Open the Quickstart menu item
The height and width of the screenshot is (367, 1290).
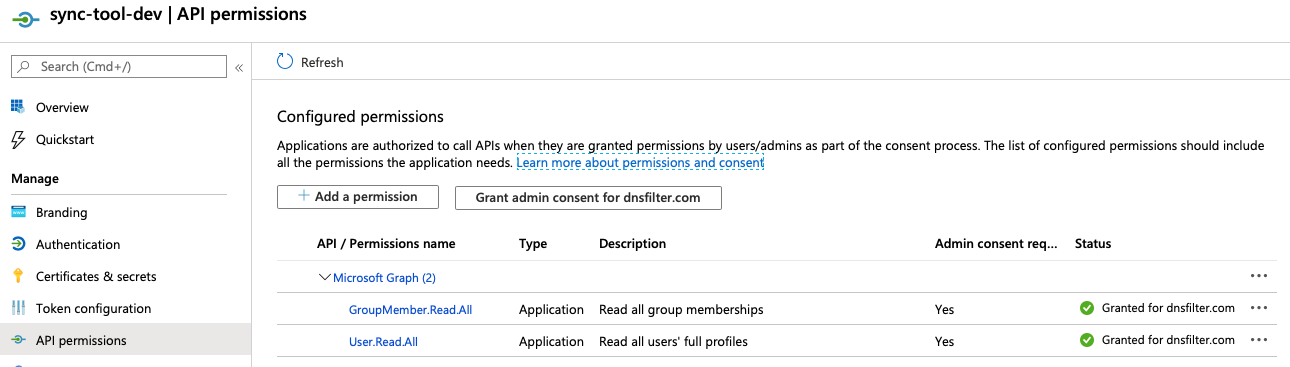[x=65, y=139]
